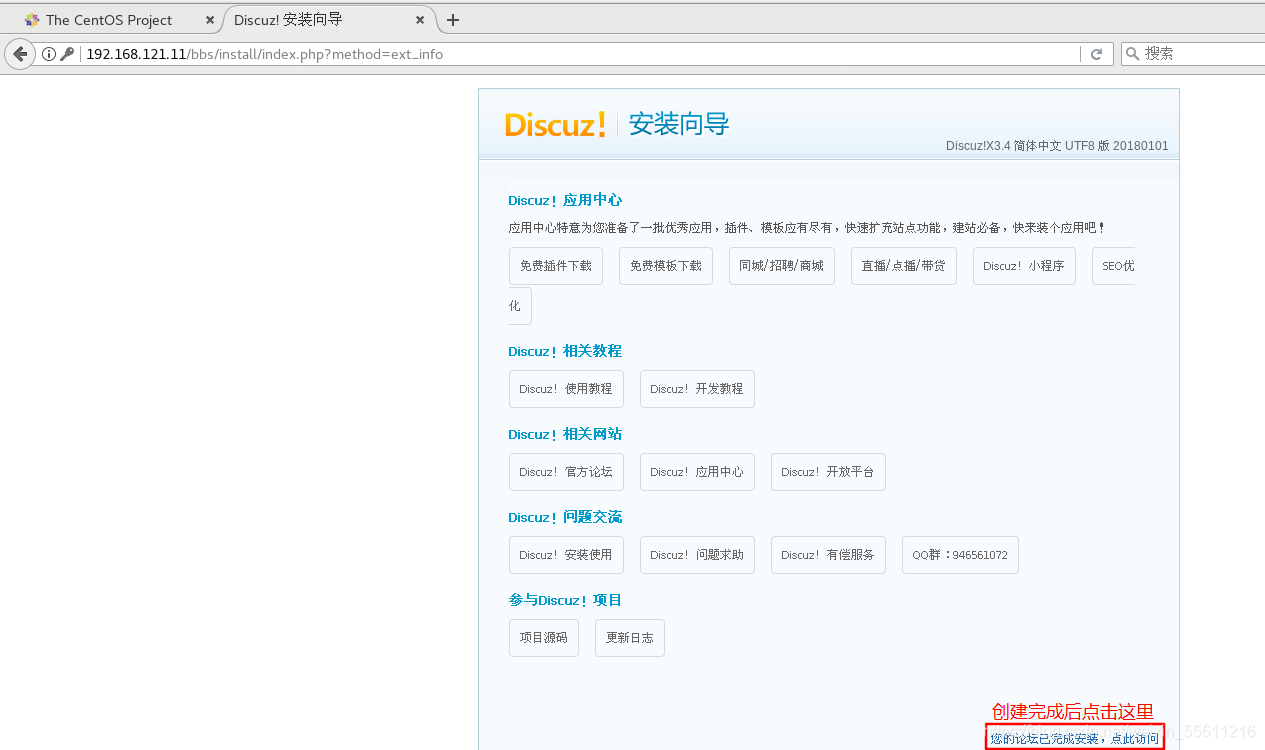The image size is (1265, 750).
Task: Click 同城/招聘/商城 button
Action: [782, 266]
